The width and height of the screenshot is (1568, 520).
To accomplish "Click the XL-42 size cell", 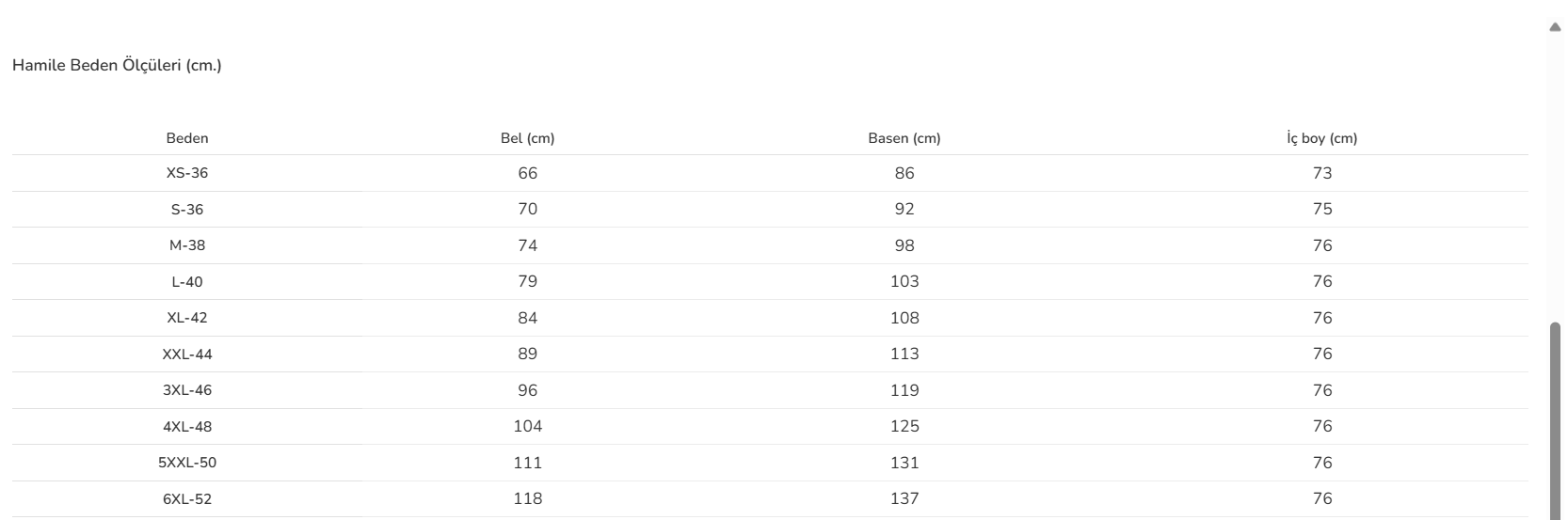I will [x=187, y=318].
